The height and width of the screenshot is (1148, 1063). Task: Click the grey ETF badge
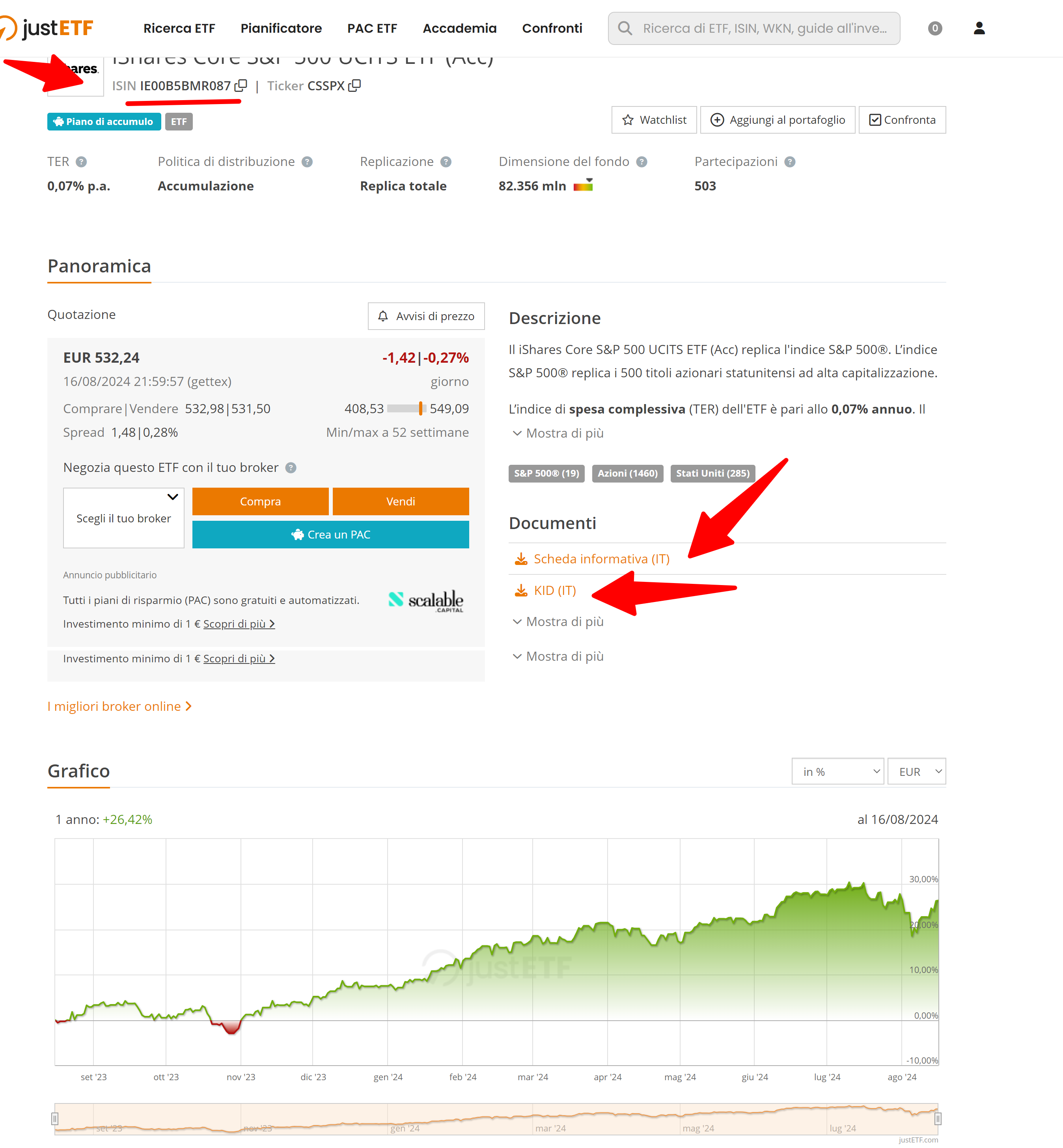[179, 122]
